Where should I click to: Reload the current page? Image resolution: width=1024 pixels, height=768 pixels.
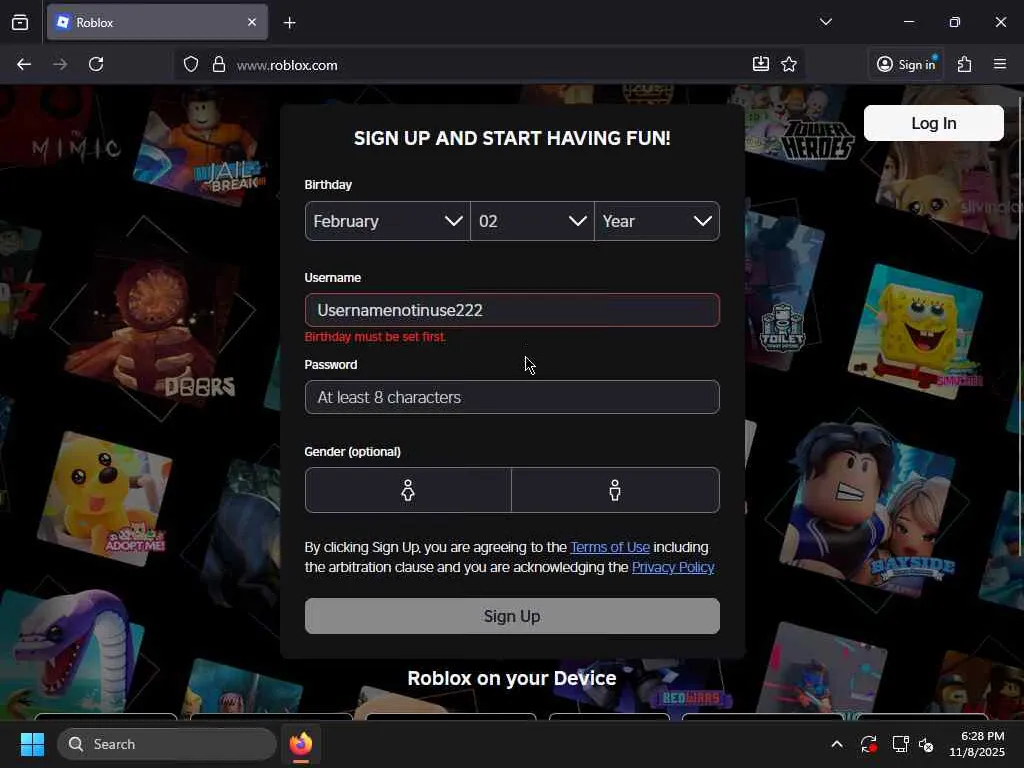click(96, 64)
